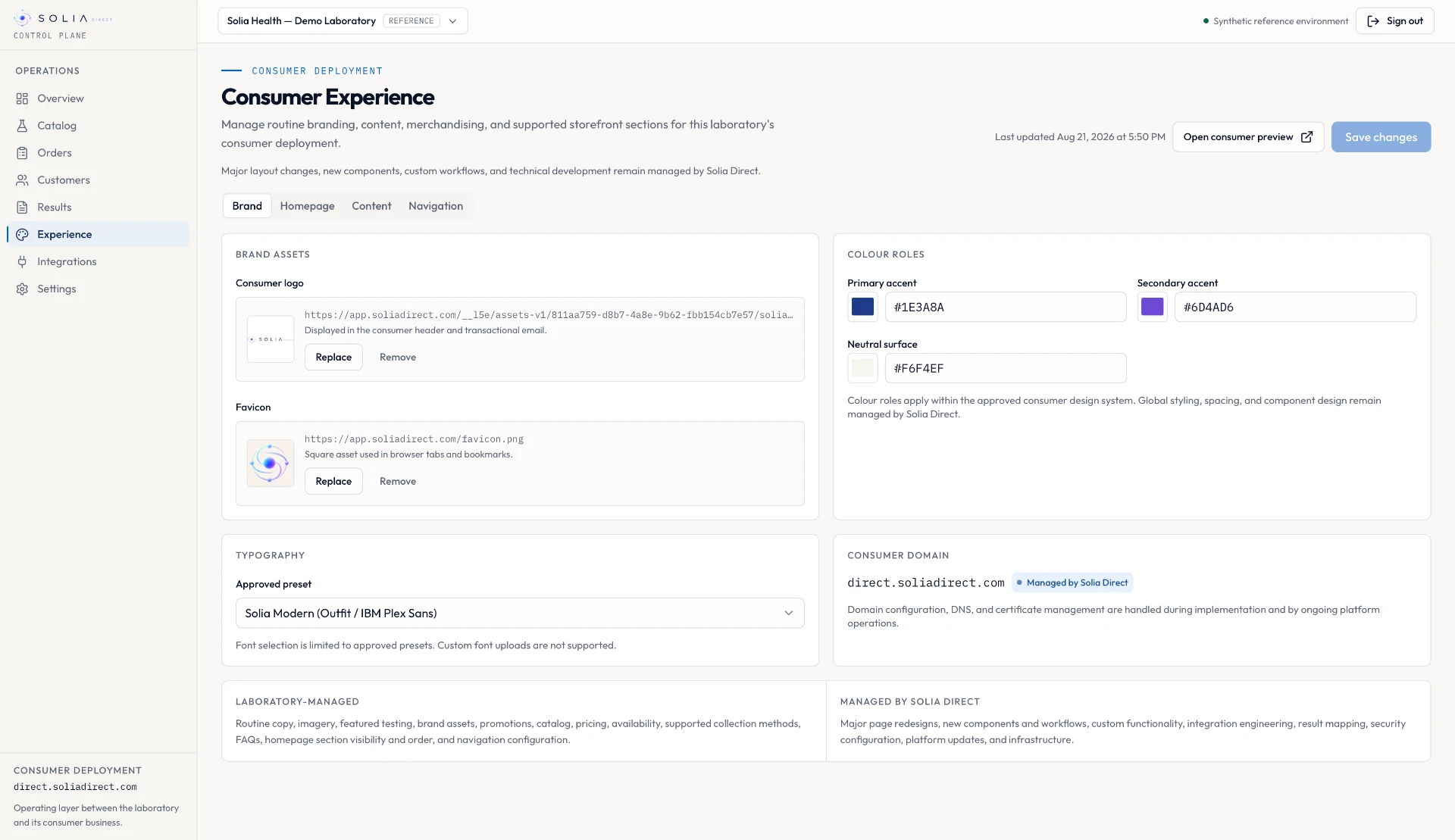The height and width of the screenshot is (840, 1455).
Task: Click the external link icon on consumer preview
Action: click(x=1306, y=137)
